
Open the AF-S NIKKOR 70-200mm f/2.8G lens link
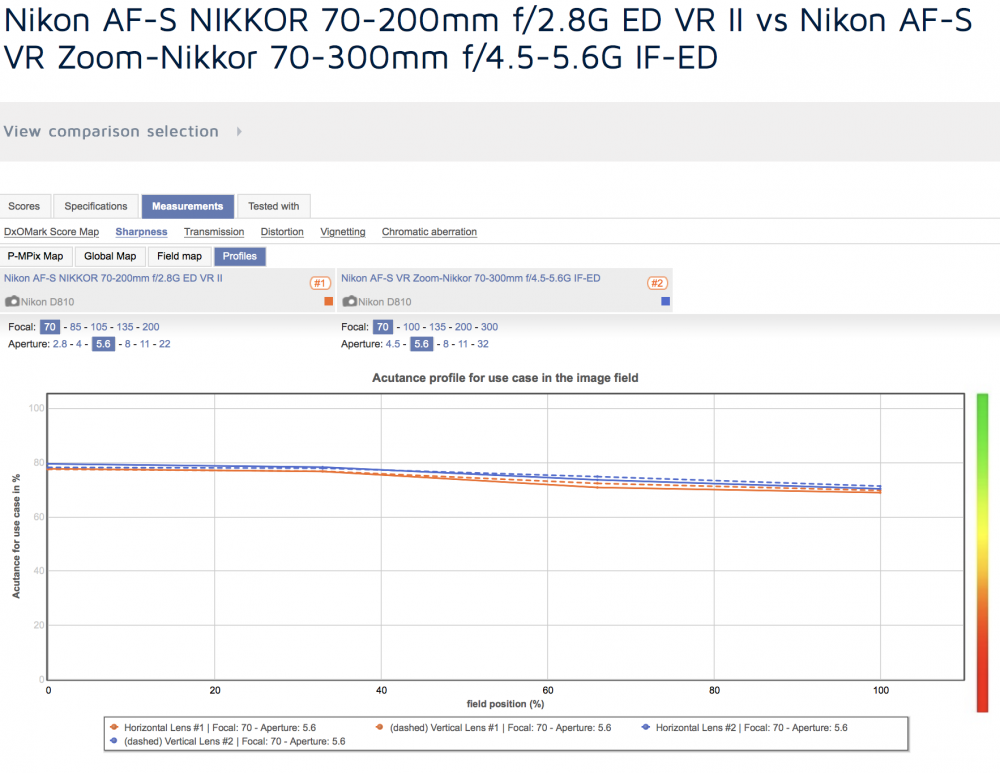coord(114,278)
